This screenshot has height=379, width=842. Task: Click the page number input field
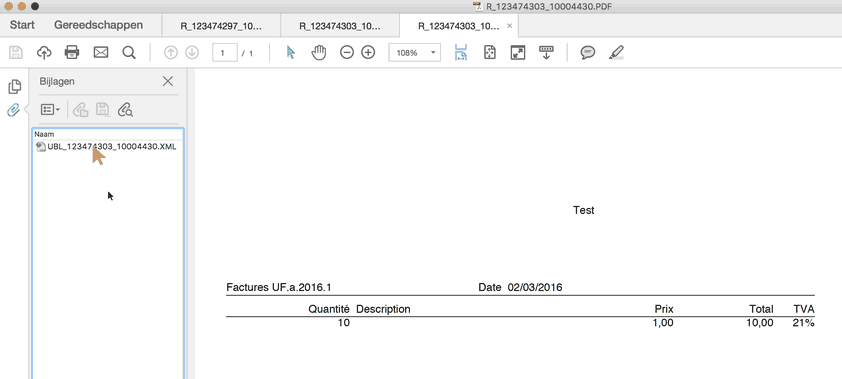point(225,53)
